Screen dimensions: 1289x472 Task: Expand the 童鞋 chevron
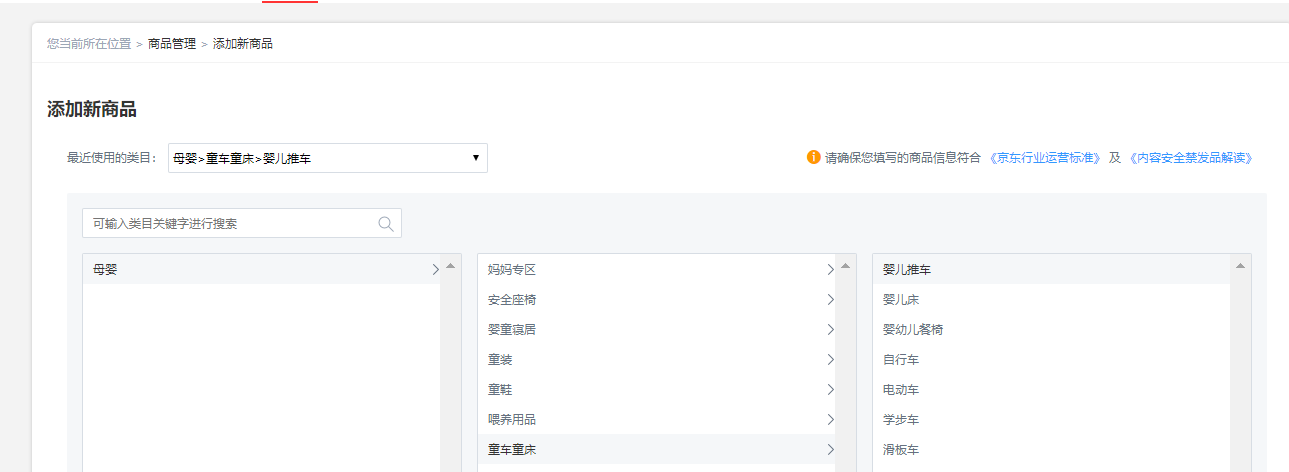(830, 389)
